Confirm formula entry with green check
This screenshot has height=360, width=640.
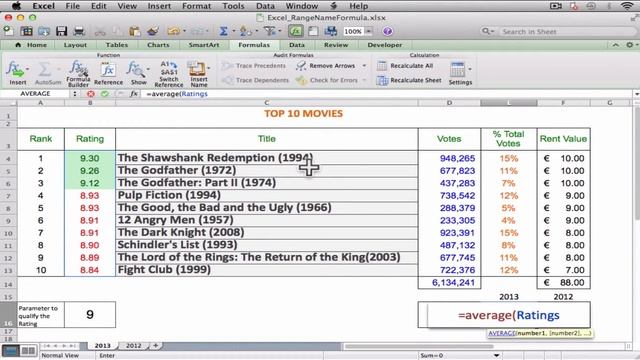pyautogui.click(x=105, y=94)
